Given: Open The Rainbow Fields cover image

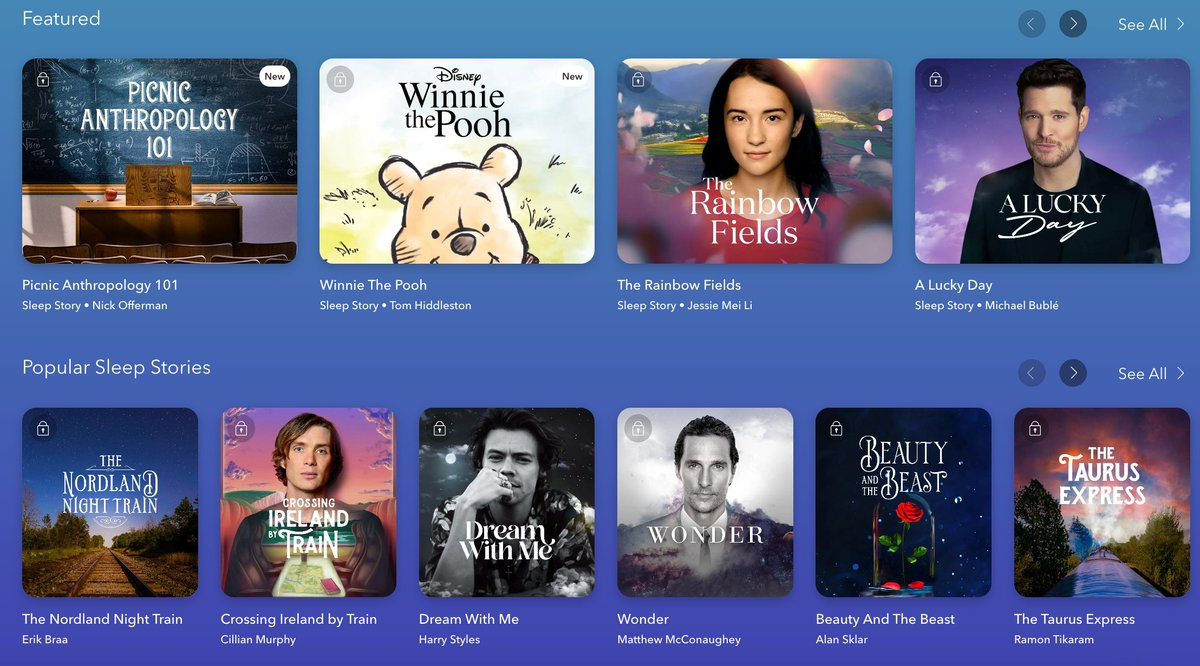Looking at the screenshot, I should pyautogui.click(x=755, y=161).
